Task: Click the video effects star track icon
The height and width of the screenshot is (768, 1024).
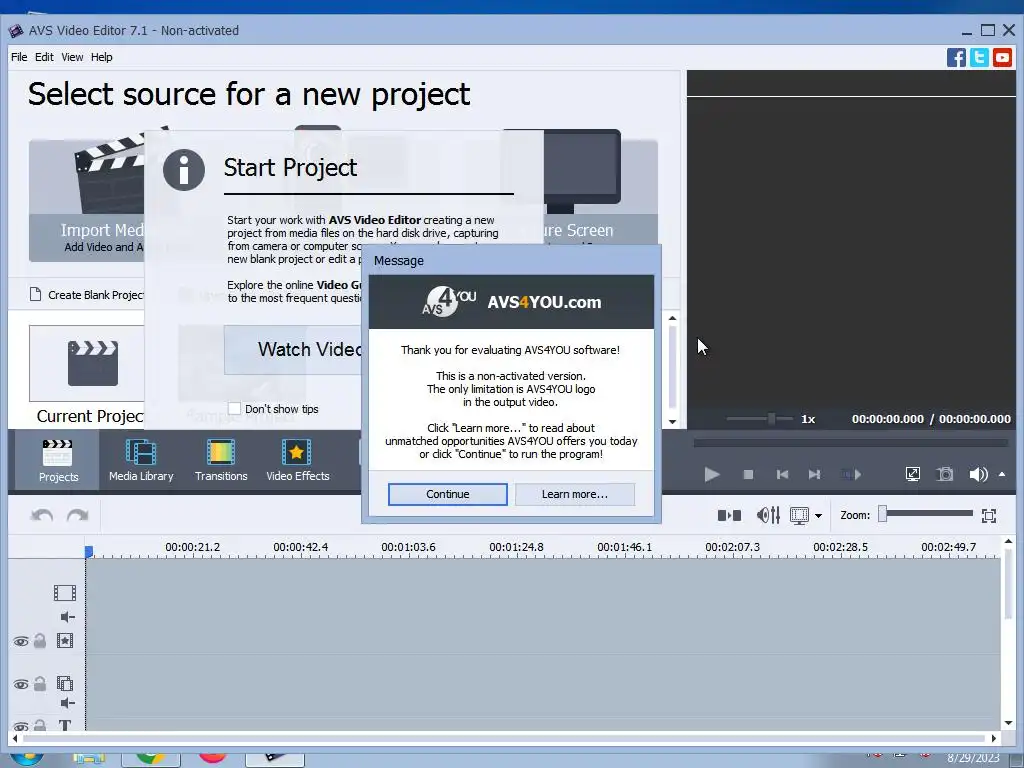Action: pos(65,641)
